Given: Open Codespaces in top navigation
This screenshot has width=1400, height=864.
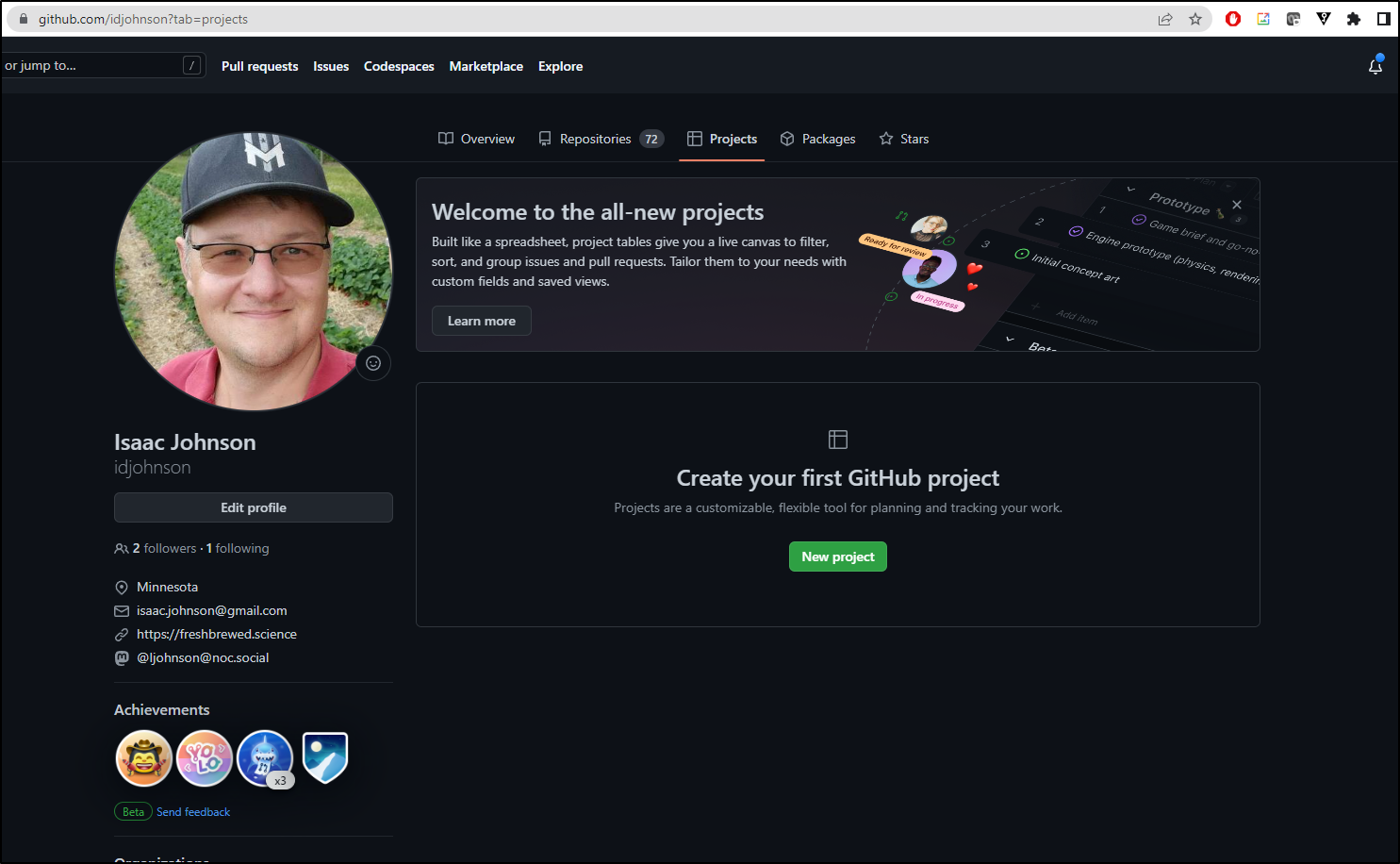Looking at the screenshot, I should pos(399,66).
